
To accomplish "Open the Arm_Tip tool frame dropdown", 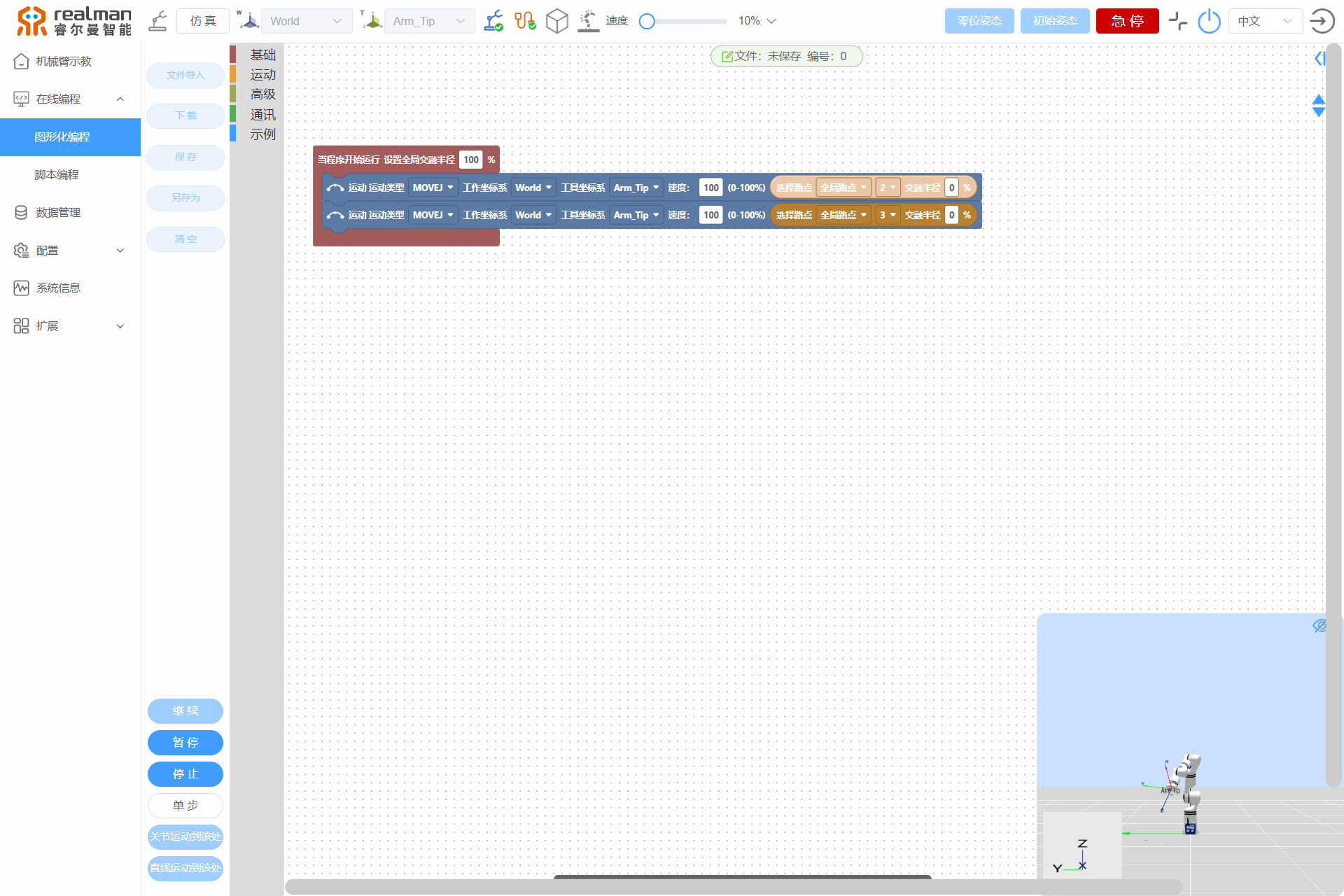I will (x=429, y=21).
